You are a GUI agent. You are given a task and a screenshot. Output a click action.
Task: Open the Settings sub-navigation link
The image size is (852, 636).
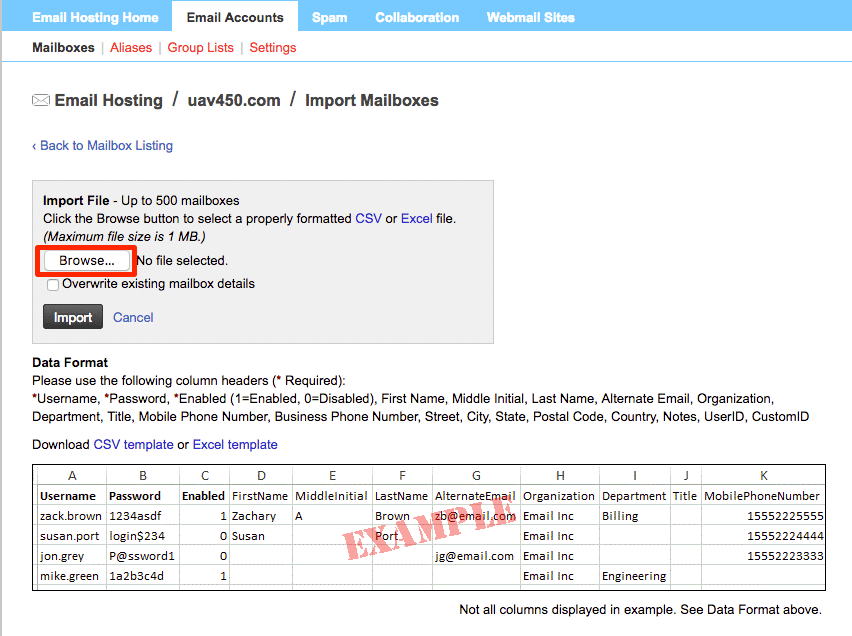click(x=272, y=47)
